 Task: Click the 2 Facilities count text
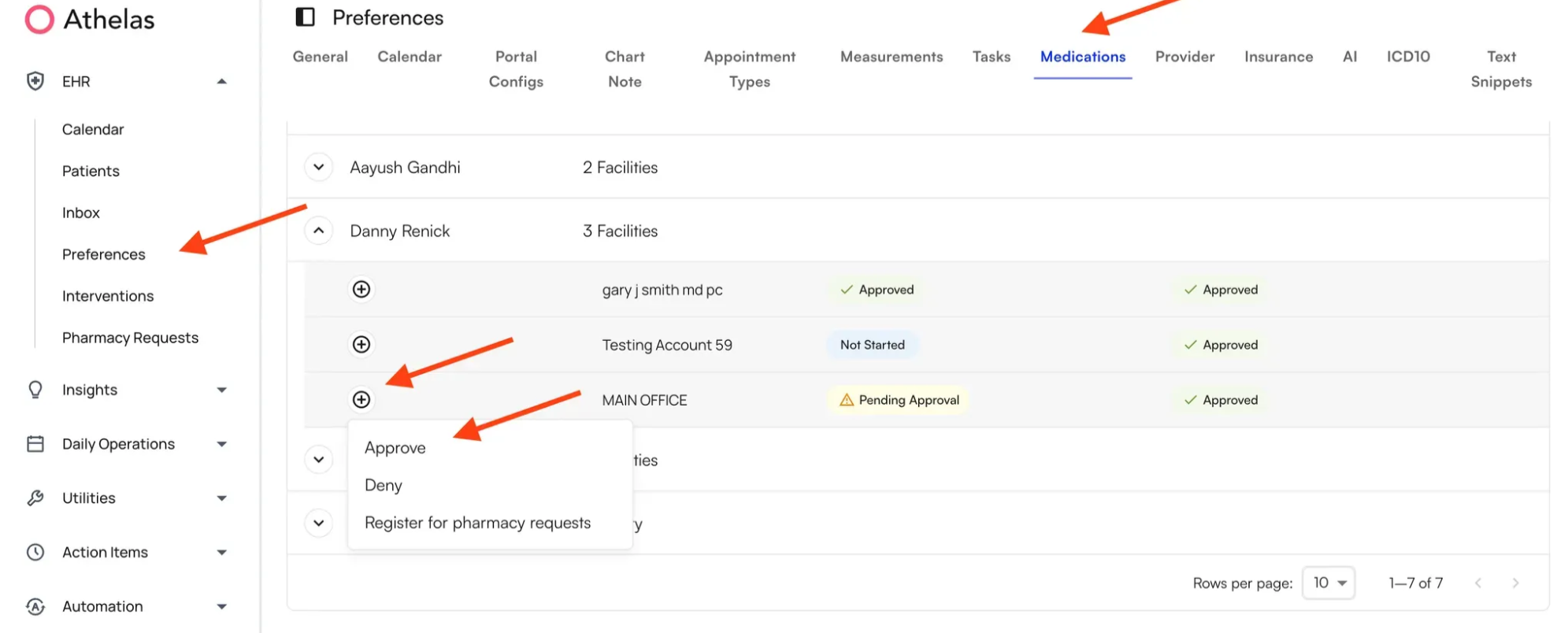(620, 167)
